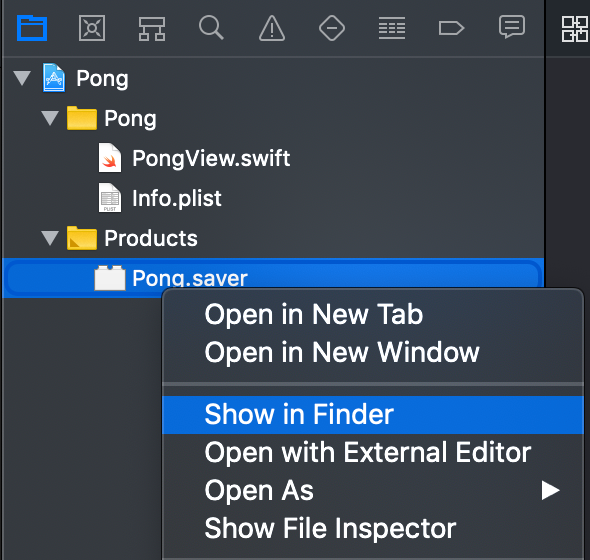
Task: Open the Source Control navigator
Action: point(92,27)
